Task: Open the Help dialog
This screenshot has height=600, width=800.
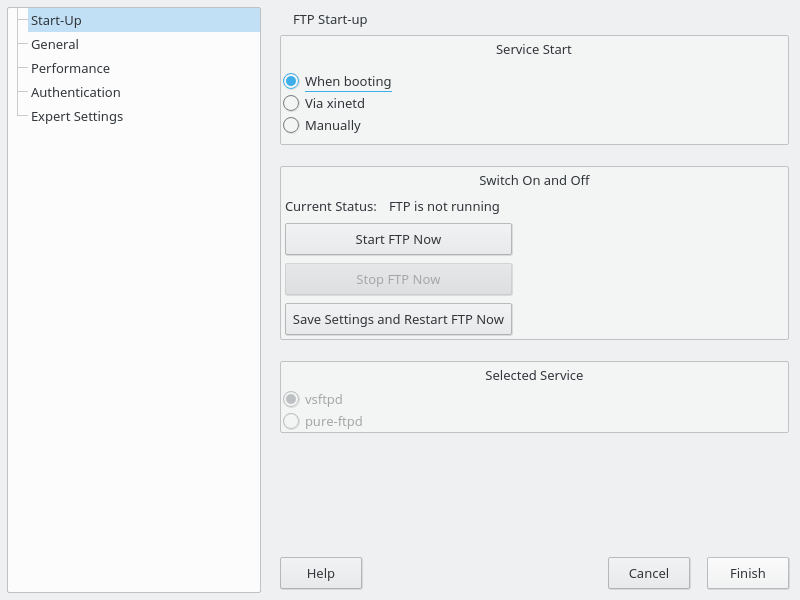Action: click(x=321, y=573)
